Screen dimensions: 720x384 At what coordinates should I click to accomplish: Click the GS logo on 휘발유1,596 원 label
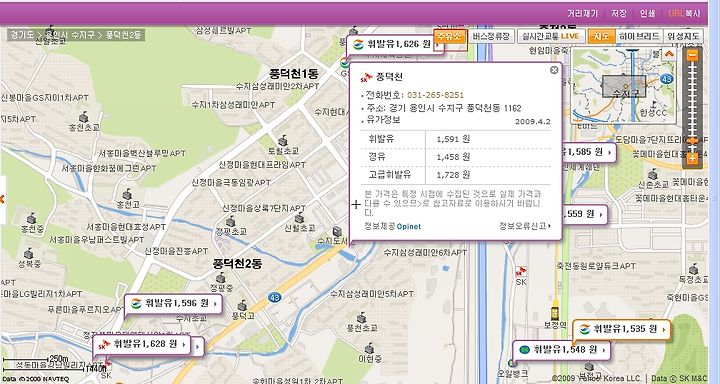tap(136, 303)
